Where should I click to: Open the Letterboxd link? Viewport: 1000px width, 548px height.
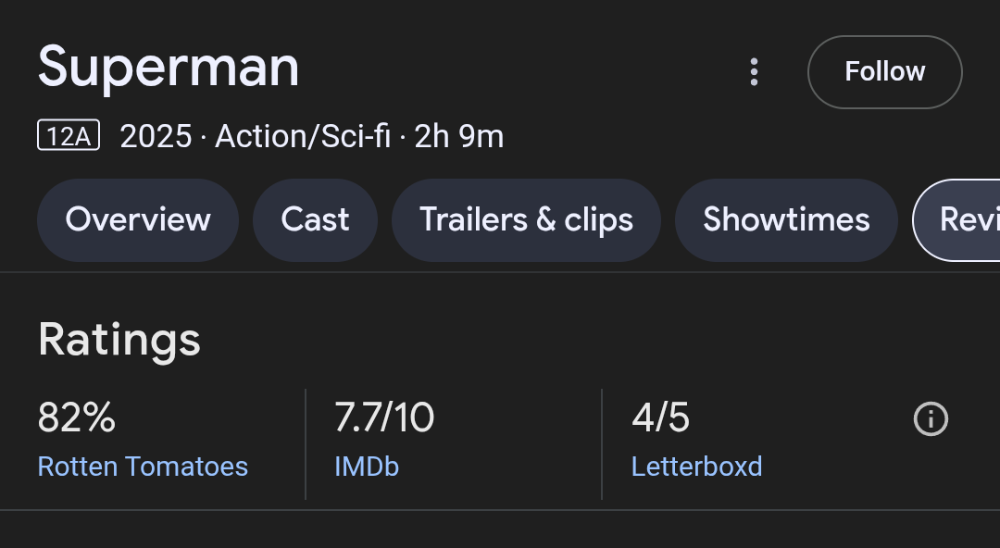[696, 466]
